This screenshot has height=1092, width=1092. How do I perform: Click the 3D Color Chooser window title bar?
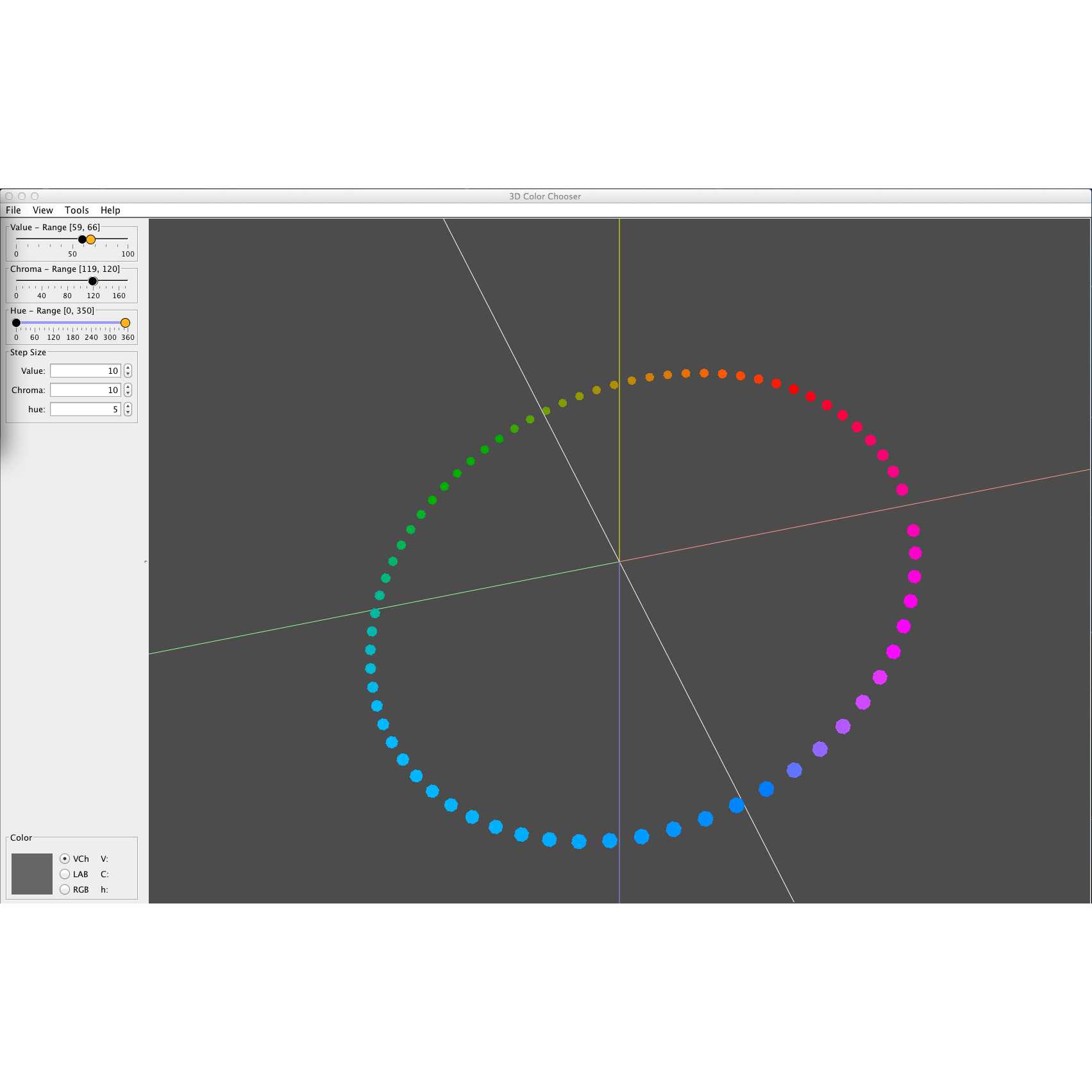545,196
